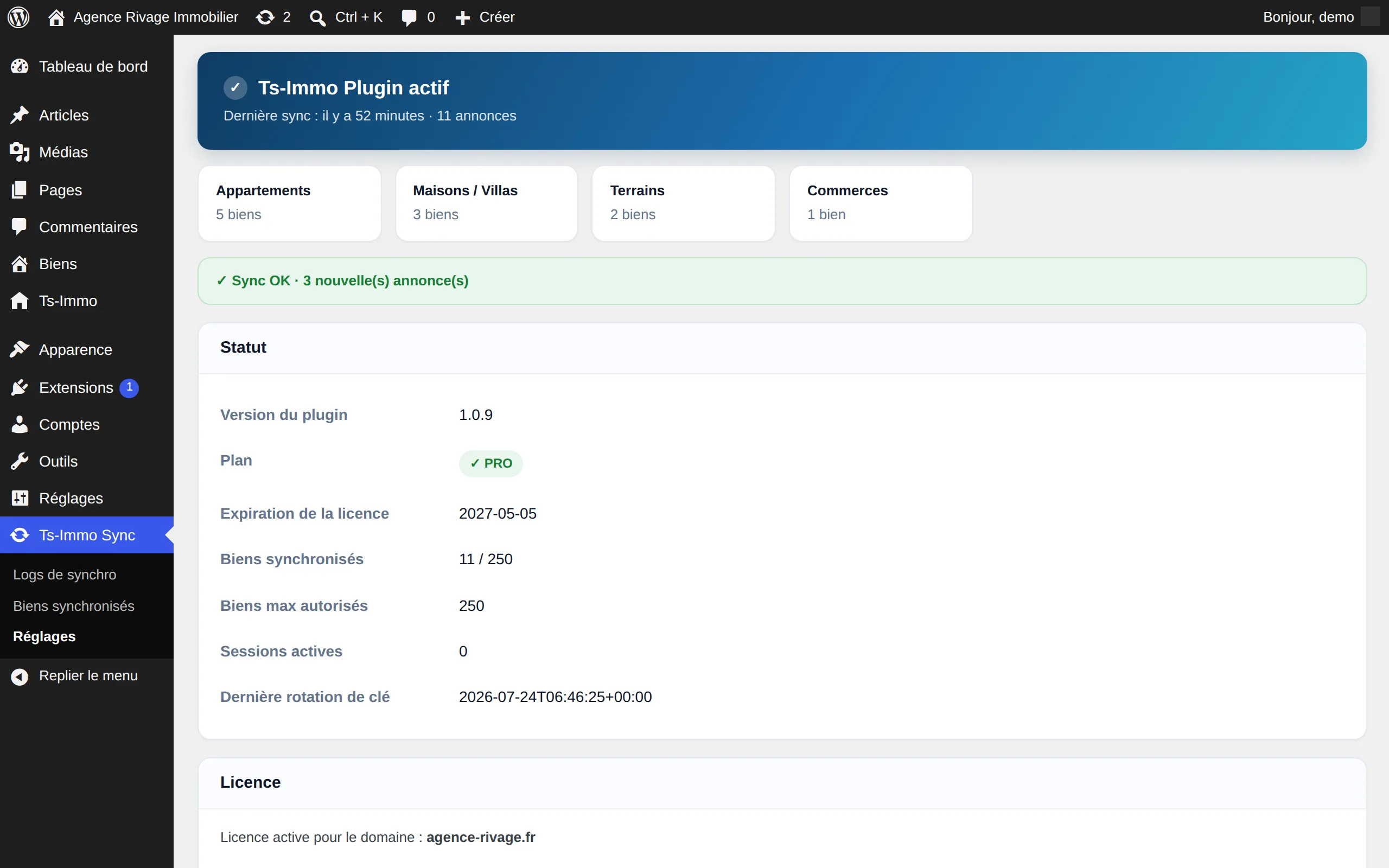The height and width of the screenshot is (868, 1389).
Task: Click the checkmark badge beside Ts-Immo Plugin actif
Action: click(235, 88)
